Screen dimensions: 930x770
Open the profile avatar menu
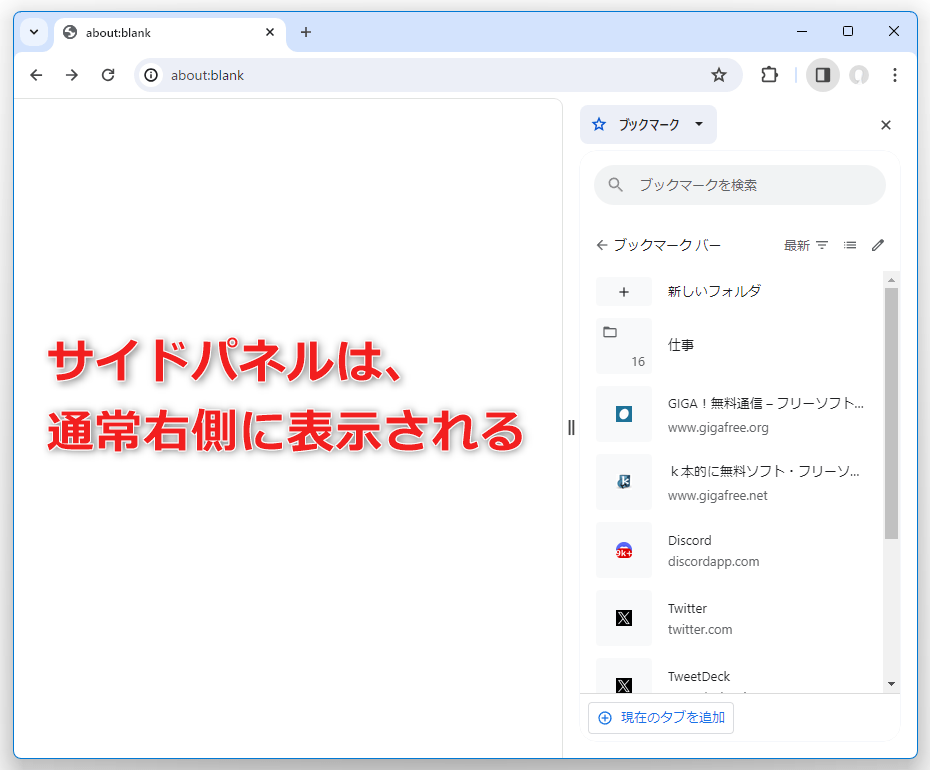[x=859, y=75]
